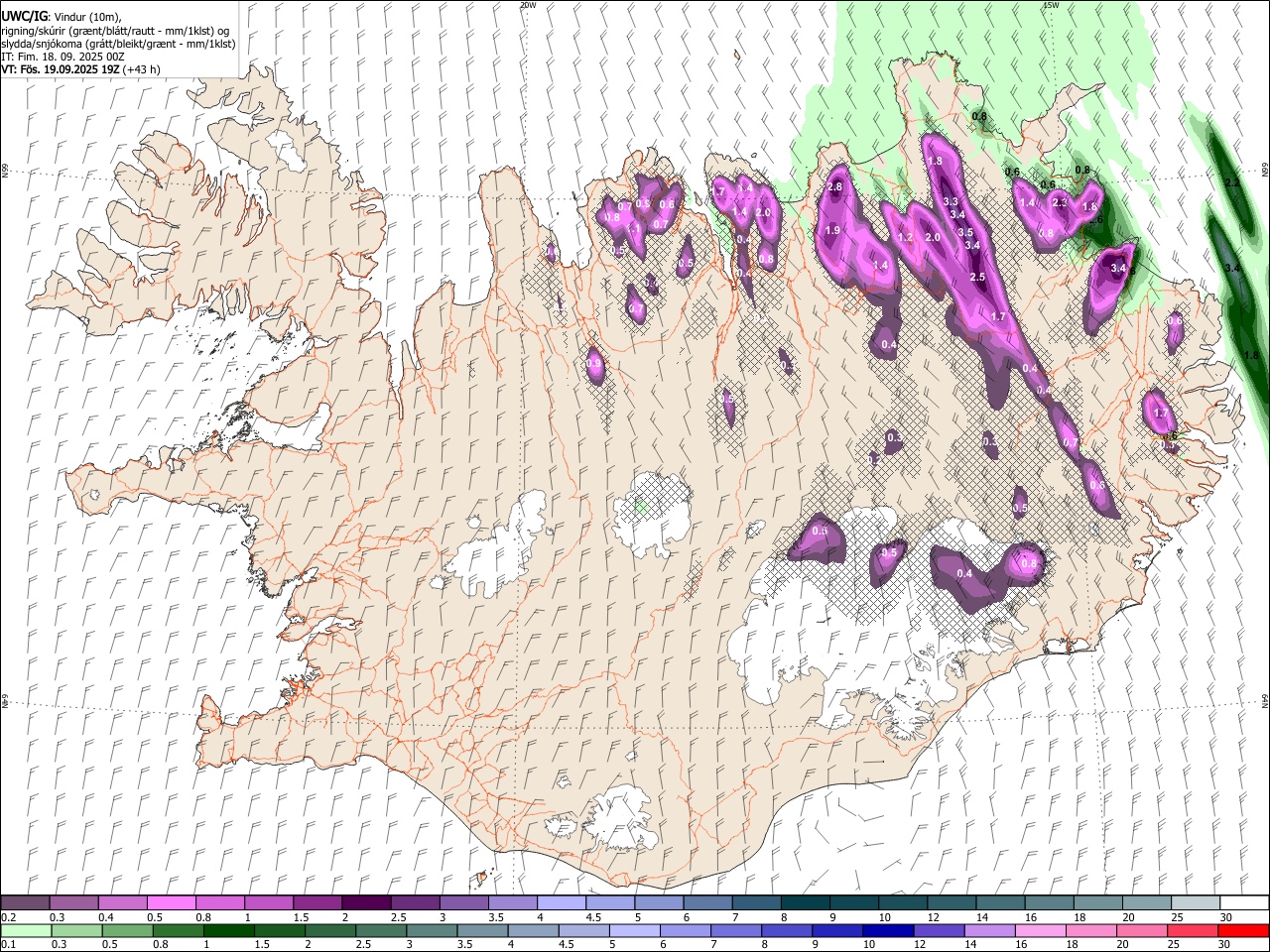Click the 2.5 label in the lower legend row
Viewport: 1270px width, 952px height.
coord(364,944)
